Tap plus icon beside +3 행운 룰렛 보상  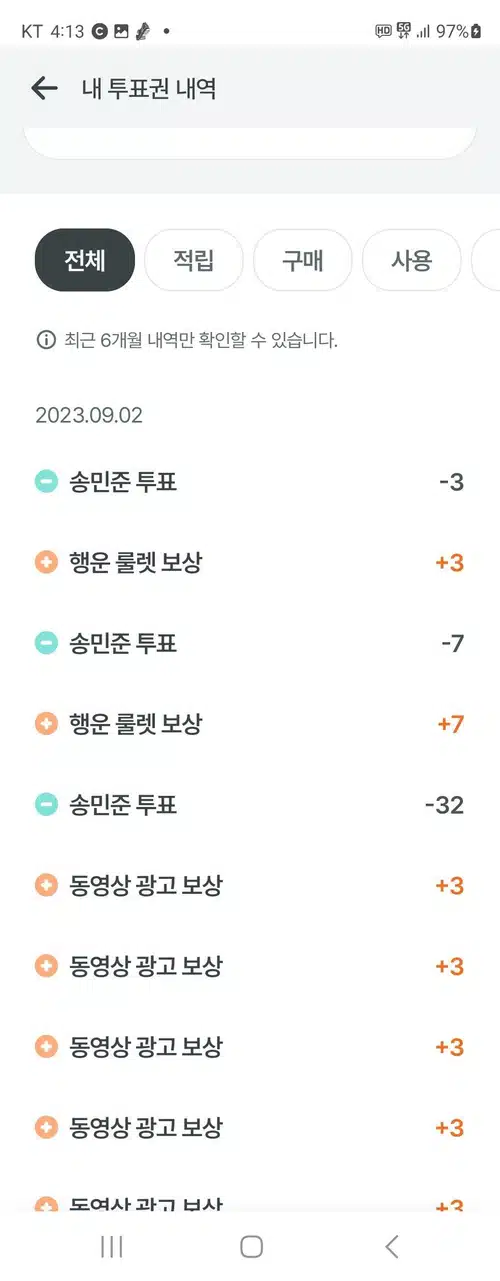(x=46, y=562)
